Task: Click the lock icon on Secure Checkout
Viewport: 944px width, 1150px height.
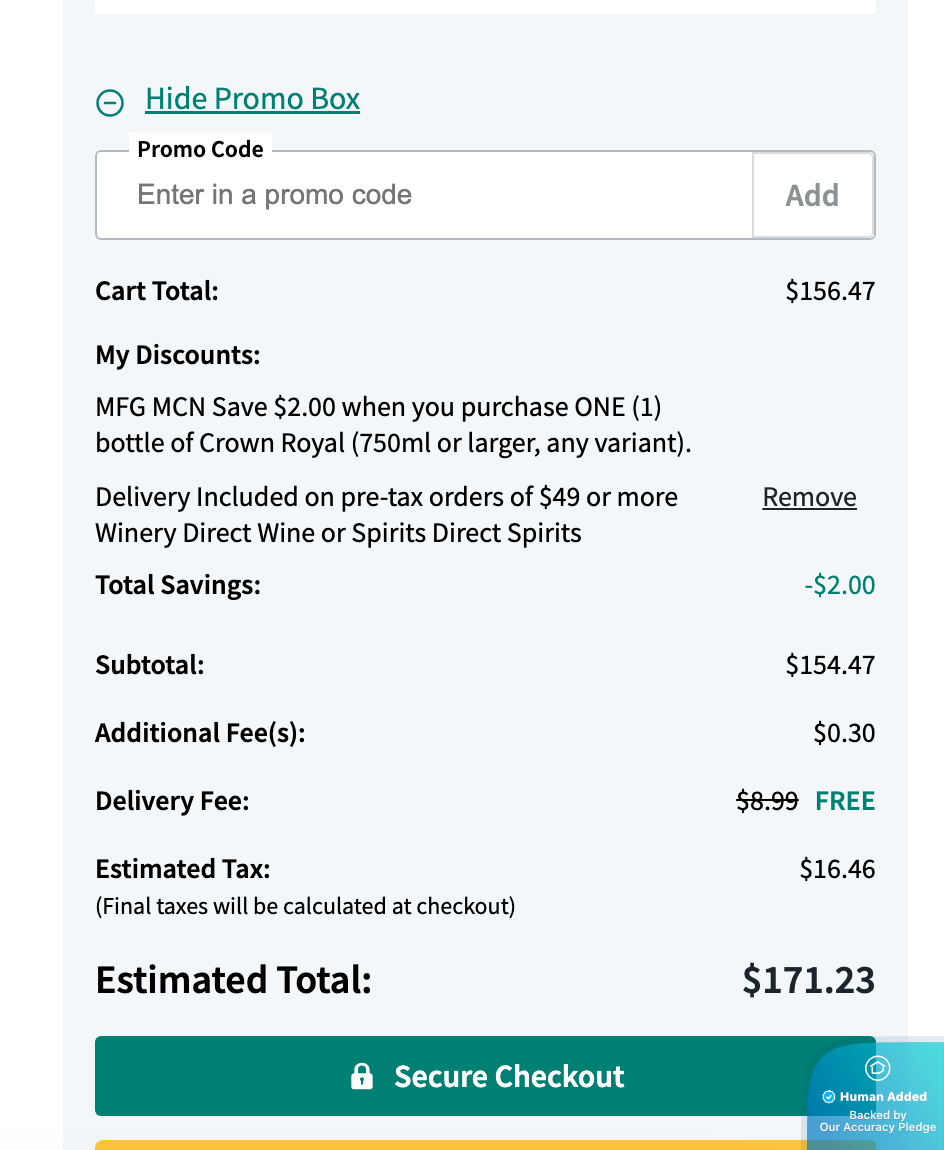Action: coord(362,1077)
